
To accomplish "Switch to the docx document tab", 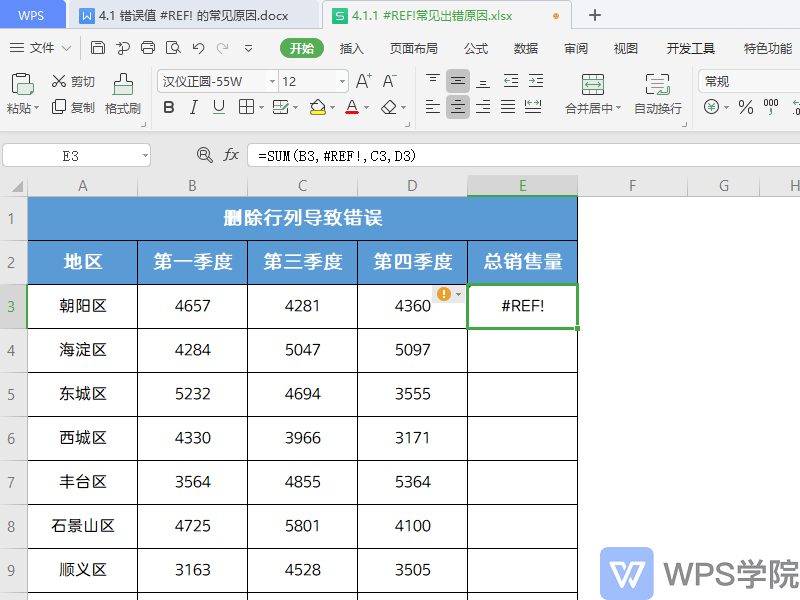I will pyautogui.click(x=193, y=15).
